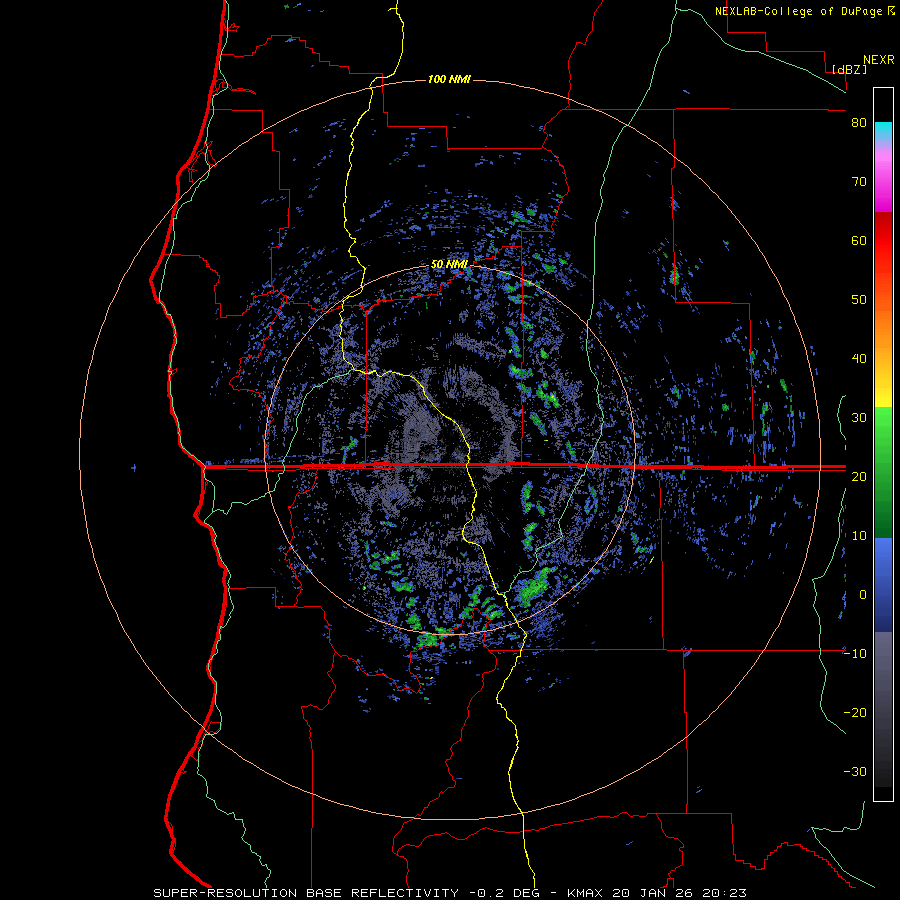
Task: Click the [dBZ] unit label
Action: (x=849, y=69)
